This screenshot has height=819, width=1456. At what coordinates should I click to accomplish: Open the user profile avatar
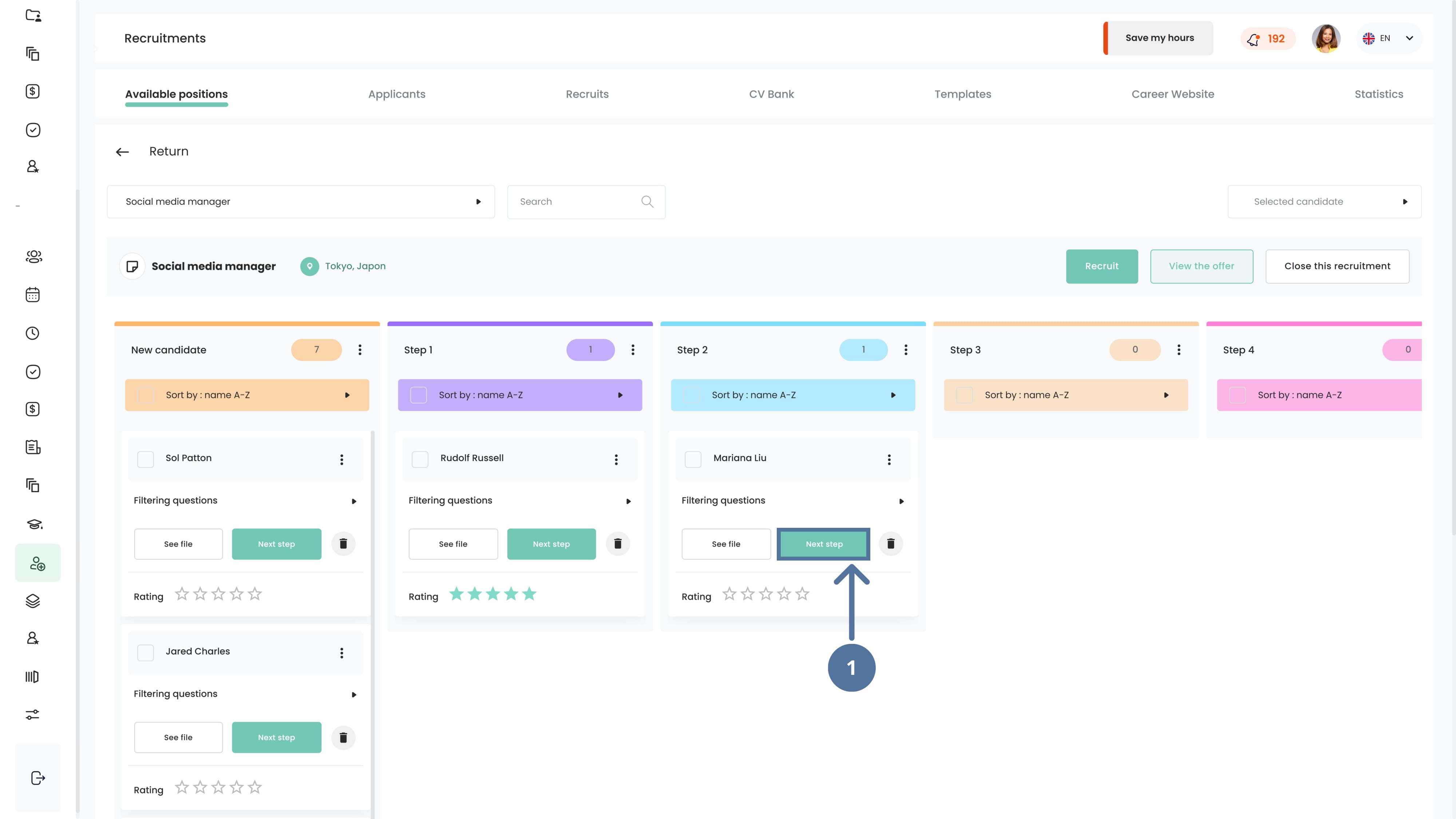(1326, 39)
